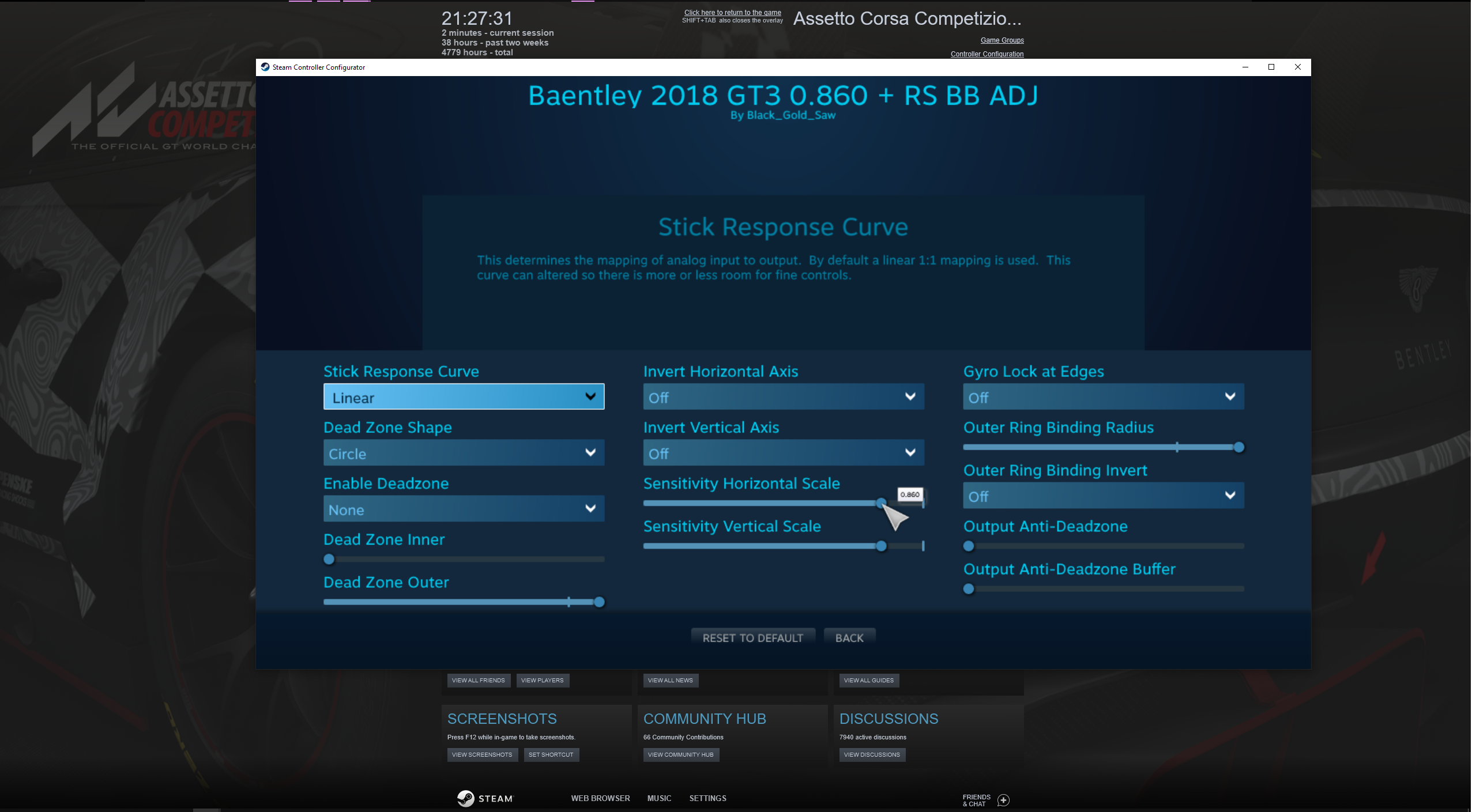The height and width of the screenshot is (812, 1472).
Task: Click the Outer Ring Binding Radius slider handle
Action: pyautogui.click(x=1238, y=448)
